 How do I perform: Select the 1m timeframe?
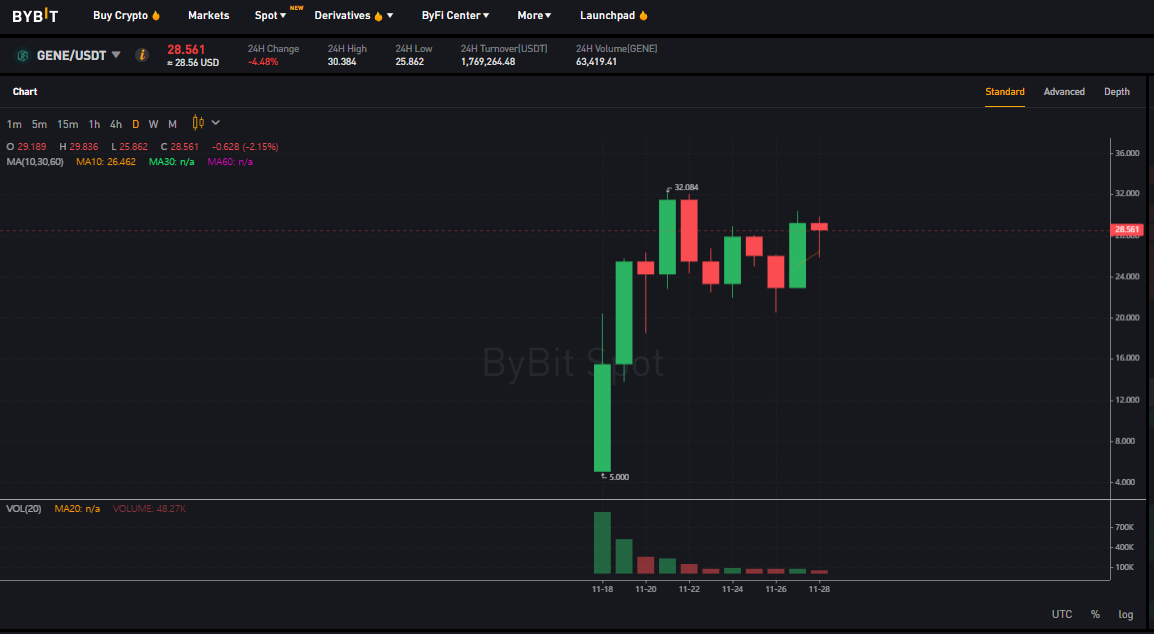pyautogui.click(x=14, y=124)
